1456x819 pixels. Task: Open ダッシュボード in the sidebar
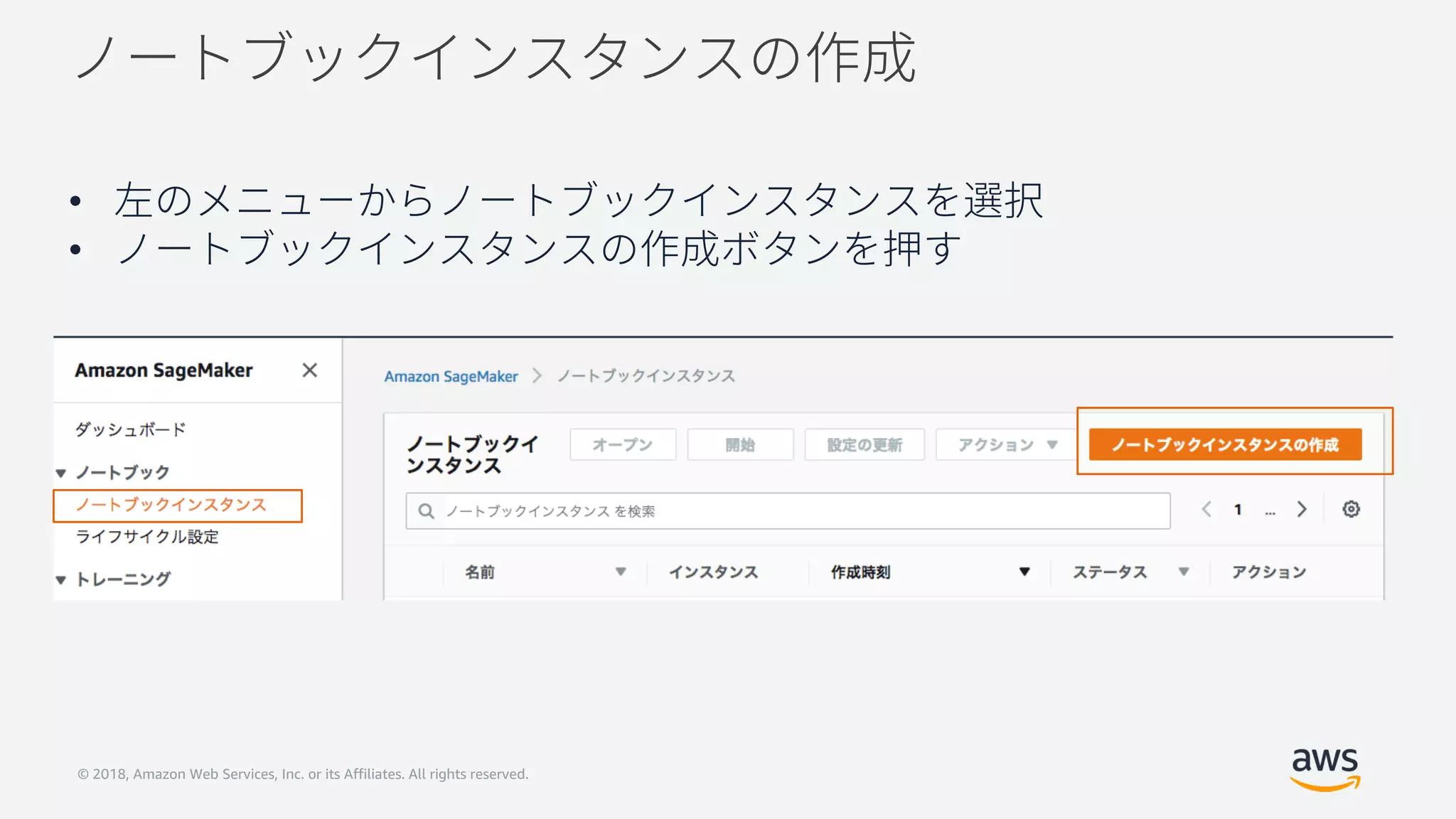(x=130, y=429)
